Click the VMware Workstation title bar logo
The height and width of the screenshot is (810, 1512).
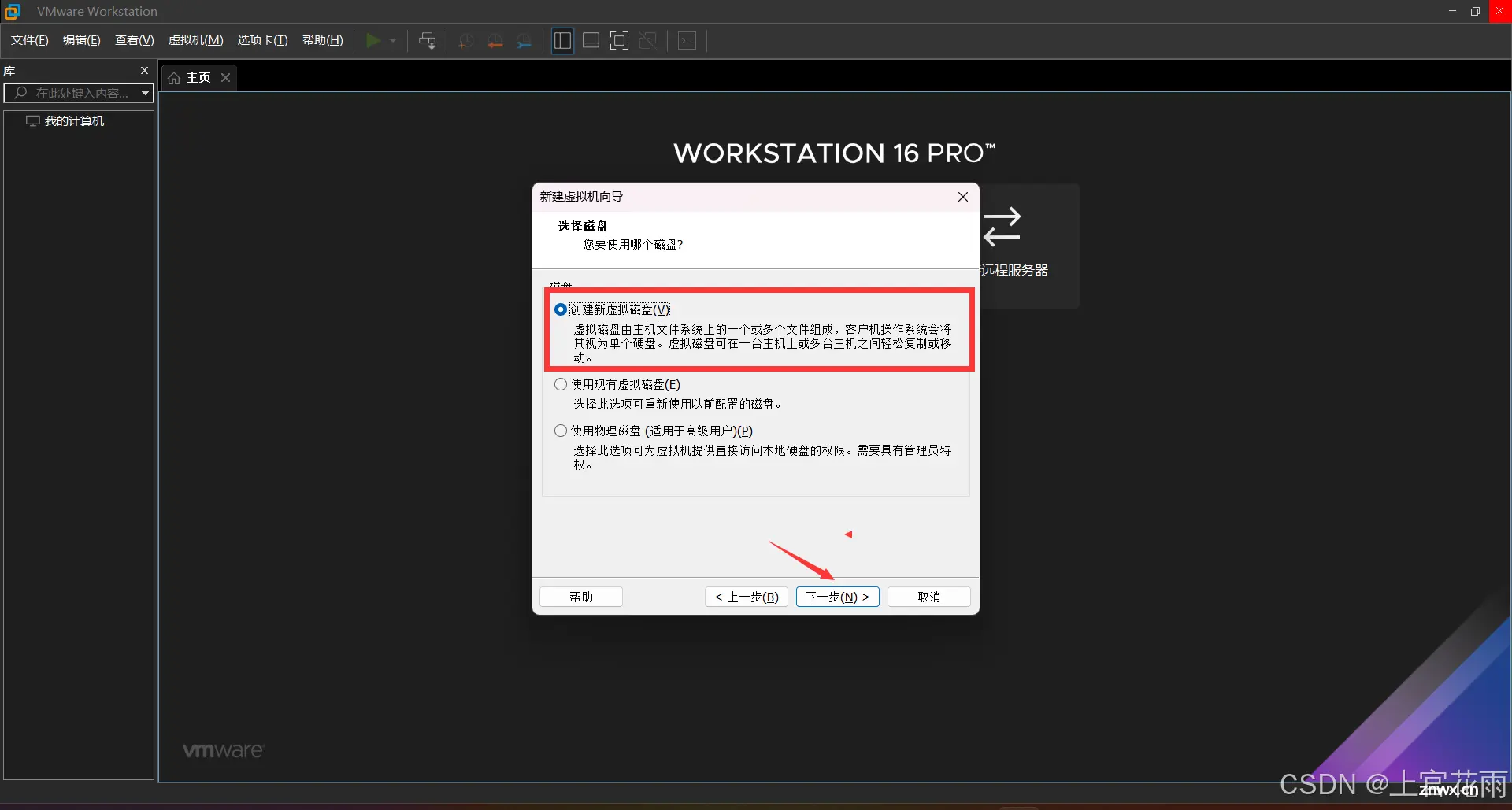pyautogui.click(x=12, y=11)
